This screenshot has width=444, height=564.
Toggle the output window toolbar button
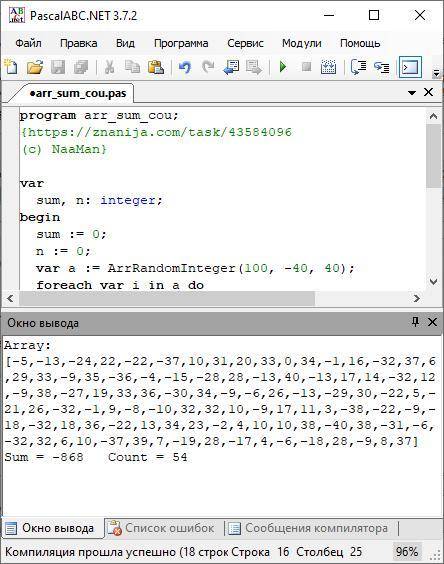(x=410, y=67)
